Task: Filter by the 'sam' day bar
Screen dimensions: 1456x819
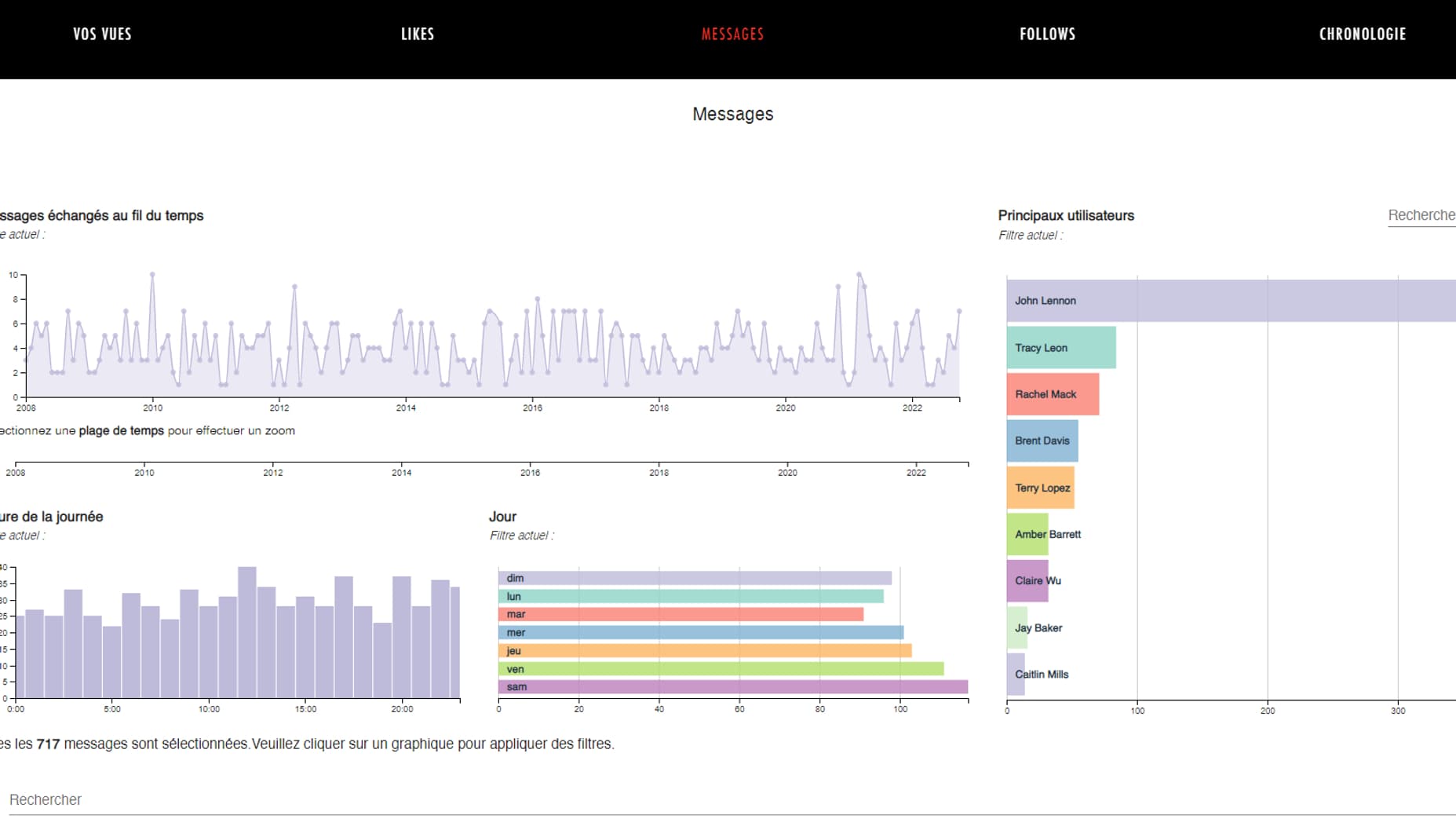Action: [x=732, y=687]
